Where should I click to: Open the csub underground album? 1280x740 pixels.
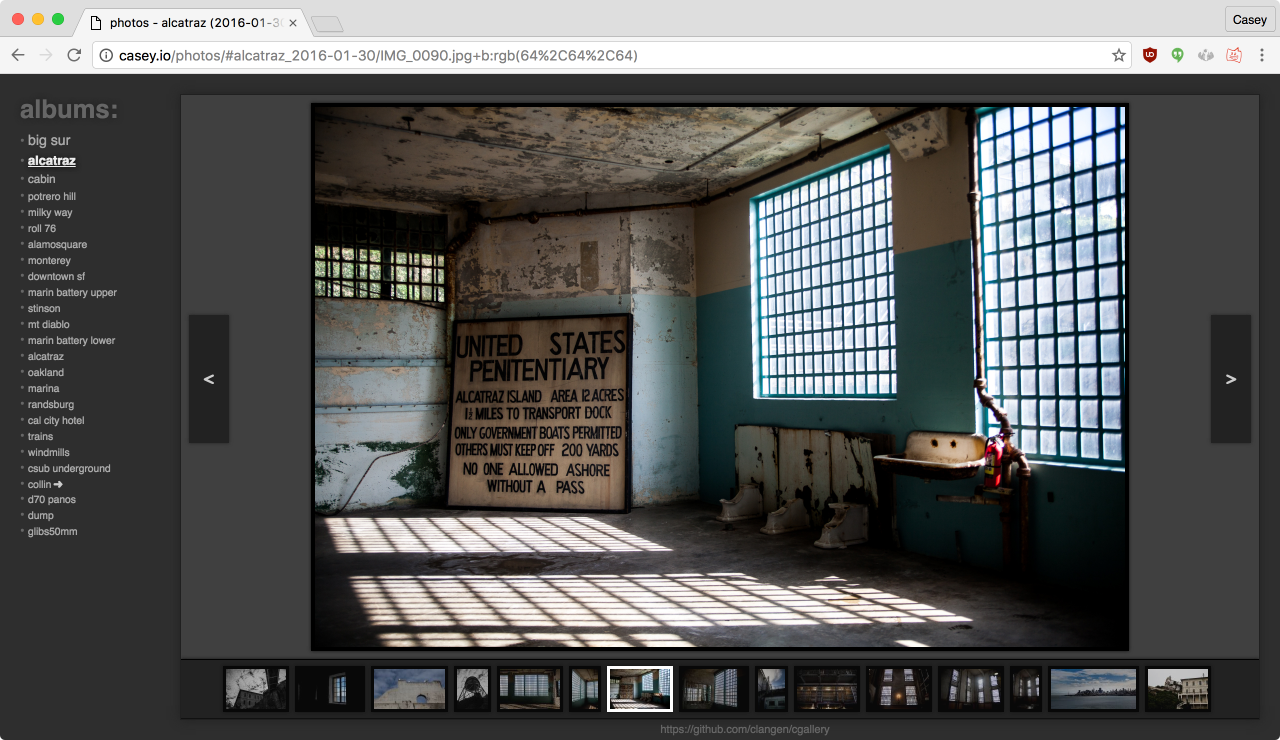(69, 468)
